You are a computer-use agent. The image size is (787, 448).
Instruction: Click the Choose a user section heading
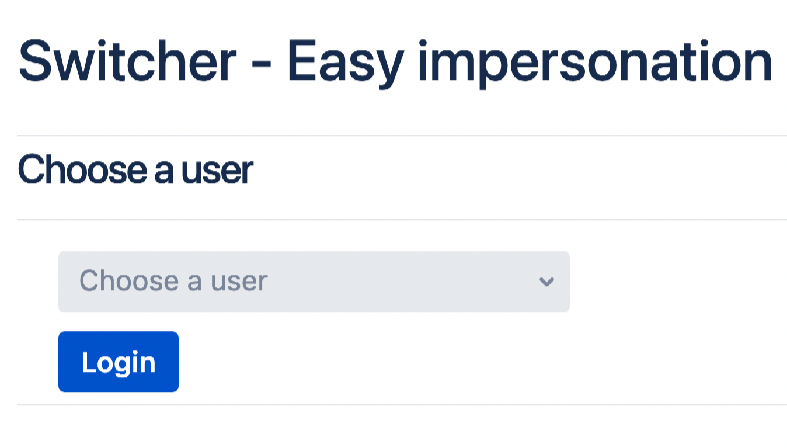135,170
